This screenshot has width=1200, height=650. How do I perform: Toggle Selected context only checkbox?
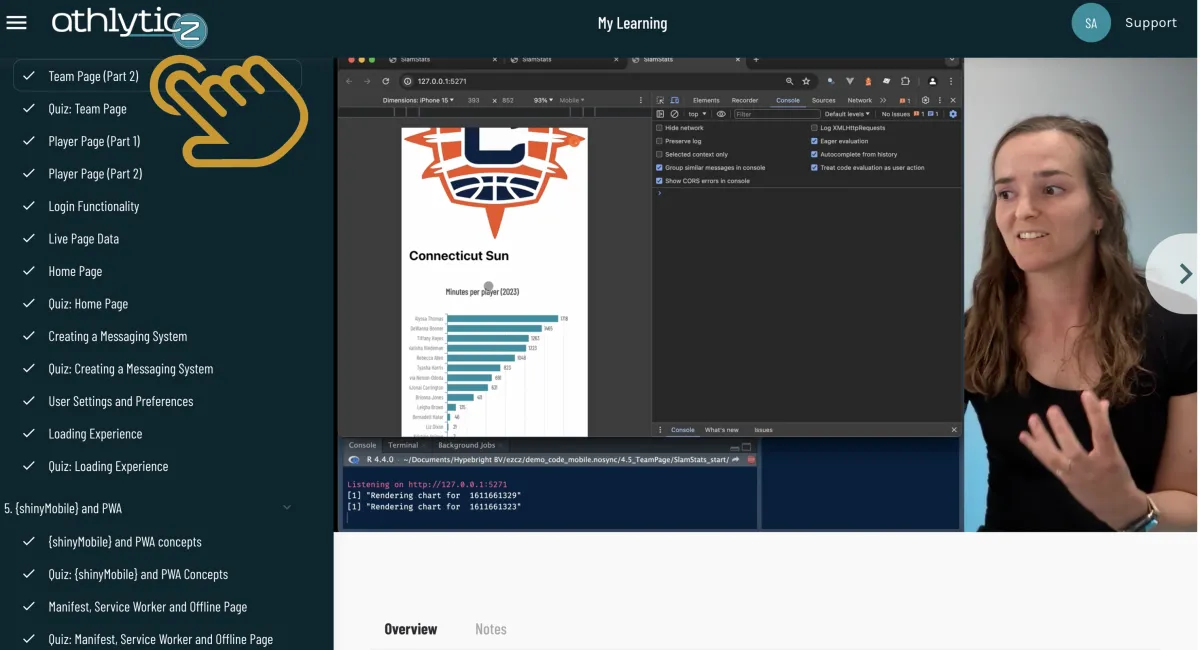(659, 154)
